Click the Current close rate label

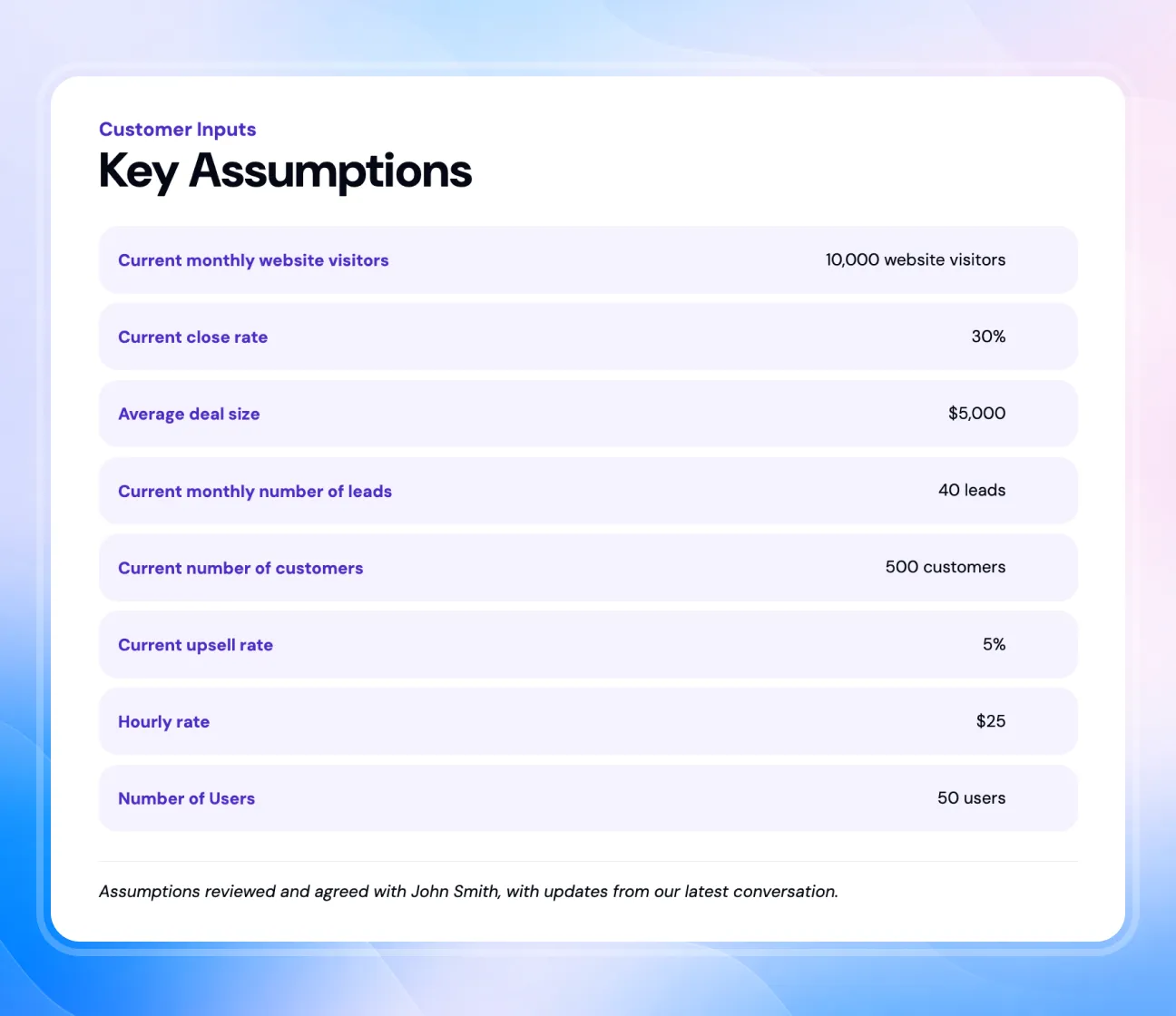click(x=192, y=337)
